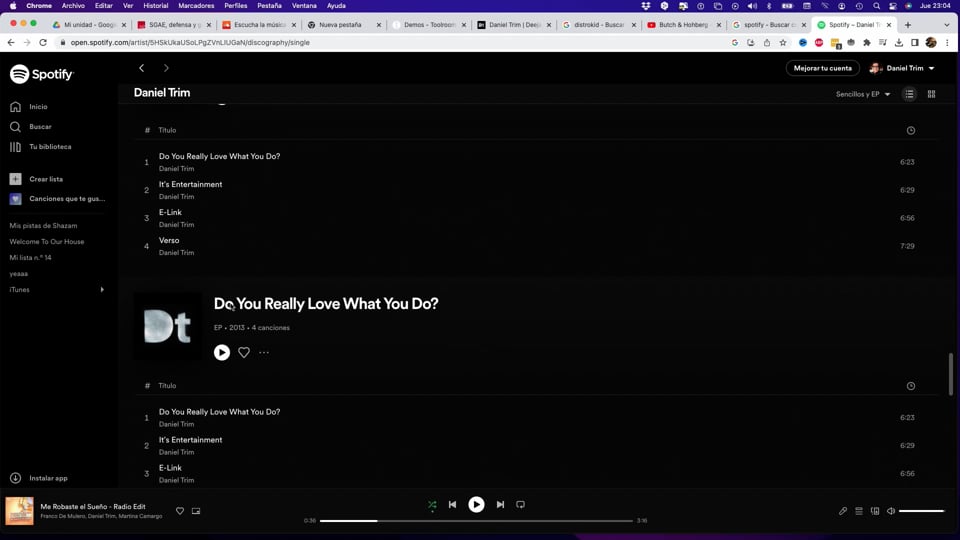Open the Sencillos y EP filter dropdown
The image size is (960, 540).
pyautogui.click(x=863, y=94)
